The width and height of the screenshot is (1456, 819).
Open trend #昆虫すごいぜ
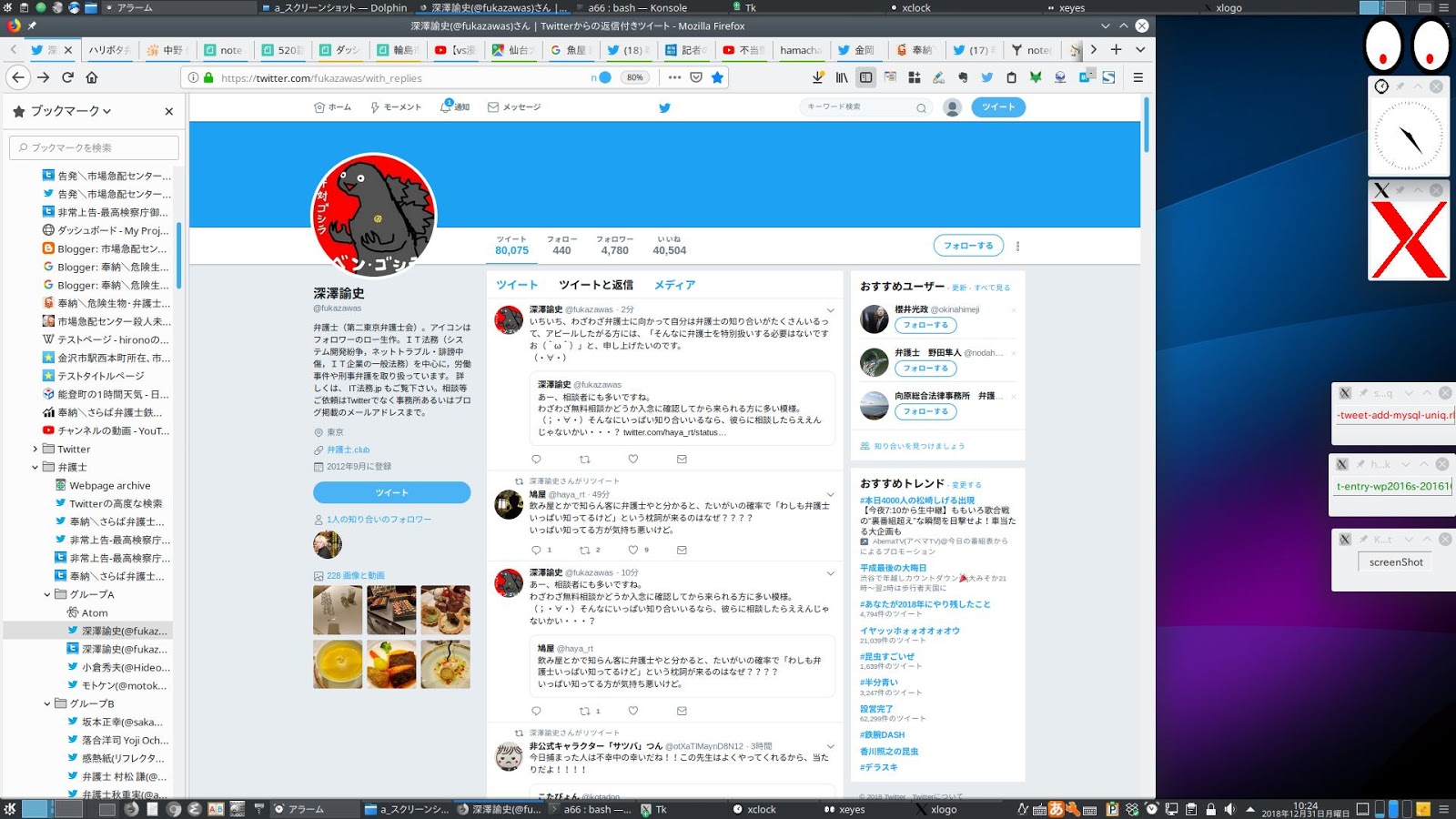pos(887,656)
